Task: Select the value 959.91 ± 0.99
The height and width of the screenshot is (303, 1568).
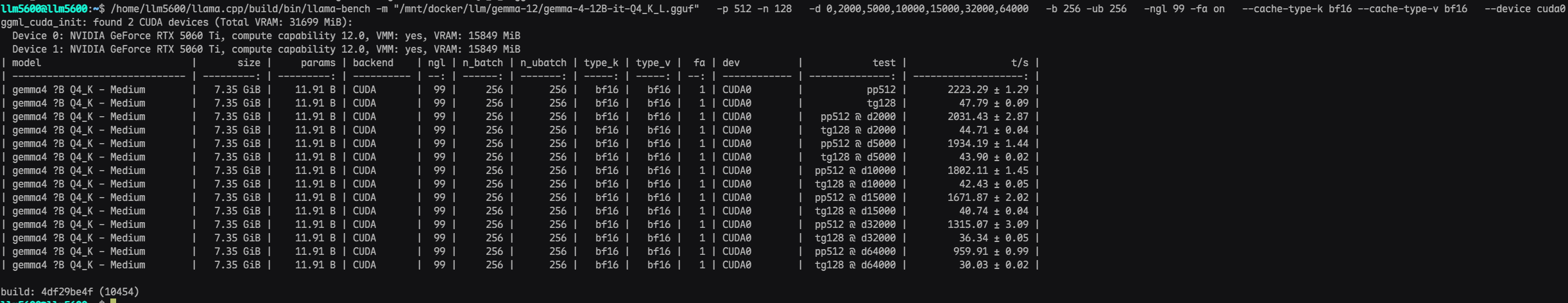Action: (991, 252)
